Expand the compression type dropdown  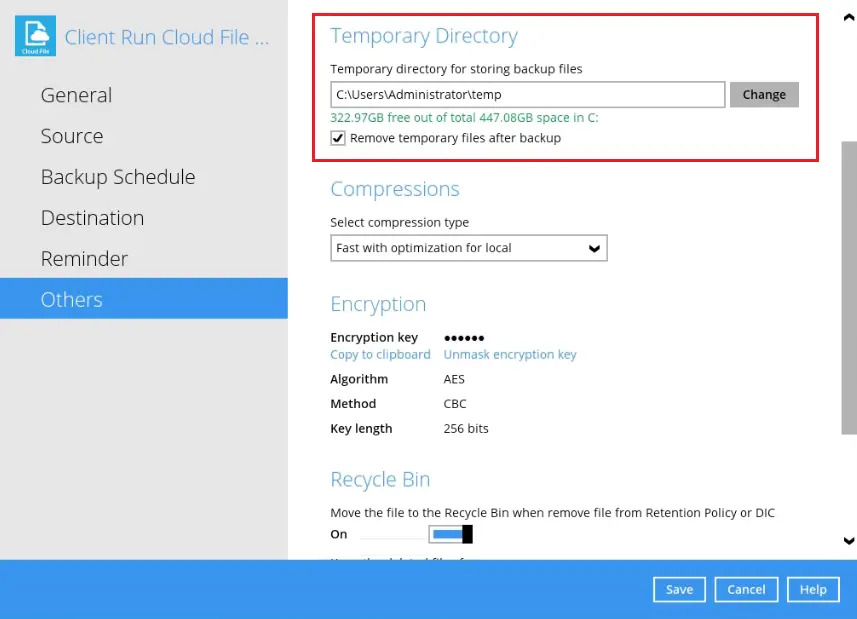pos(468,248)
